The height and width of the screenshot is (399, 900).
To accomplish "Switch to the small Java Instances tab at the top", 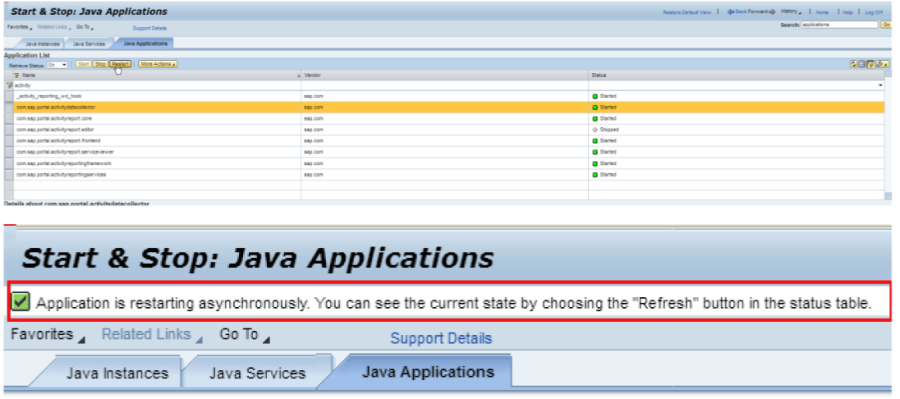I will click(x=42, y=44).
